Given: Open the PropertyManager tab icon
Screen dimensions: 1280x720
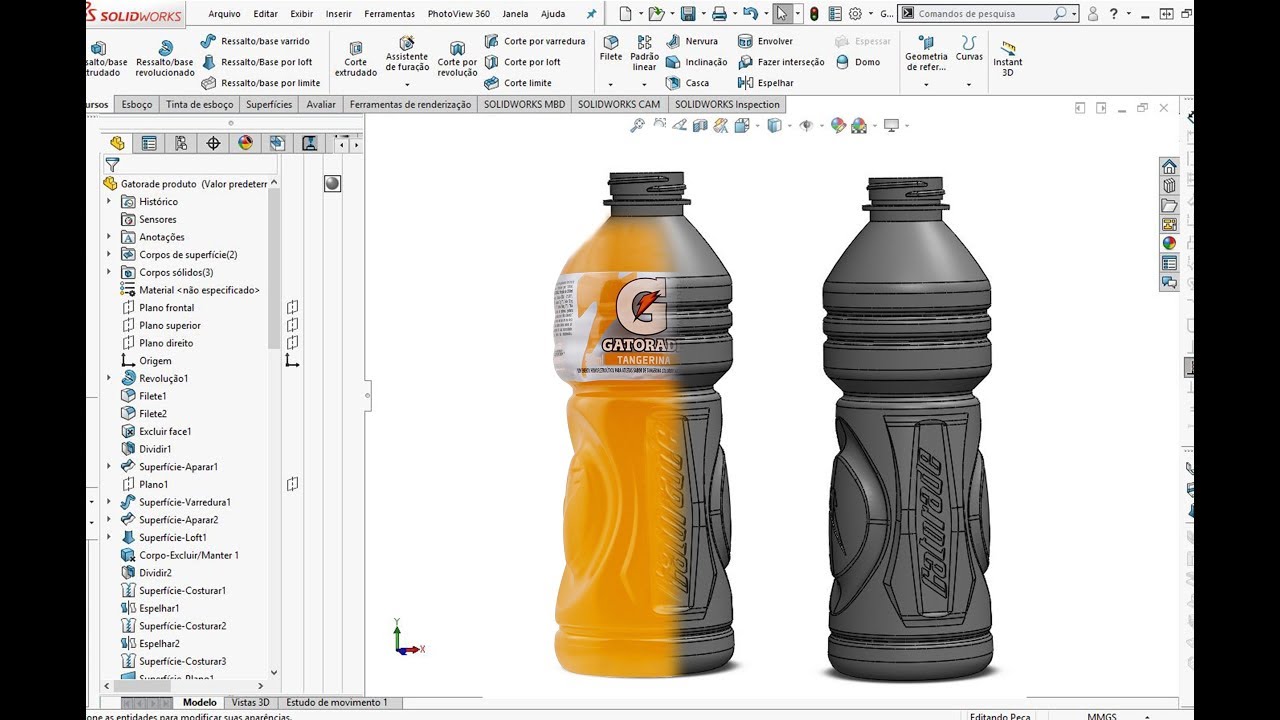Looking at the screenshot, I should (x=149, y=143).
